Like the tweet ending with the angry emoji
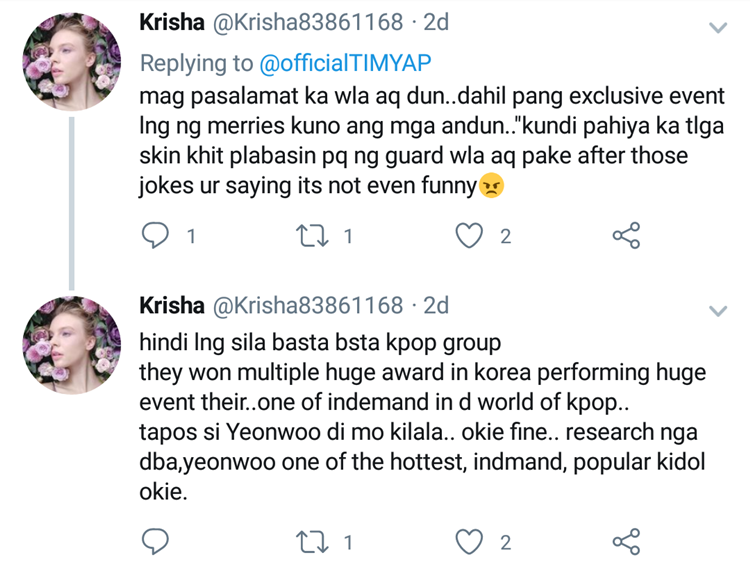 [x=468, y=236]
